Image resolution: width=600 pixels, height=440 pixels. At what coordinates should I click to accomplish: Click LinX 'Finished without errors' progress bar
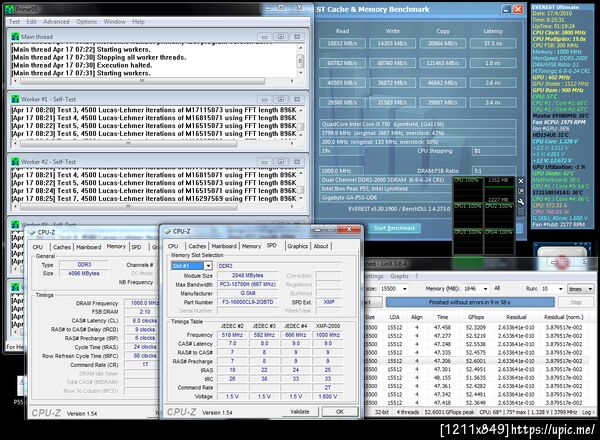[470, 302]
